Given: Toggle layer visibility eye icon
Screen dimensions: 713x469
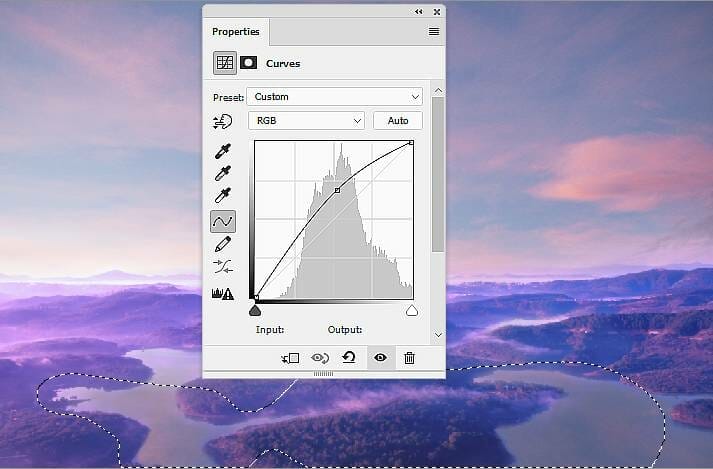Looking at the screenshot, I should pyautogui.click(x=379, y=357).
